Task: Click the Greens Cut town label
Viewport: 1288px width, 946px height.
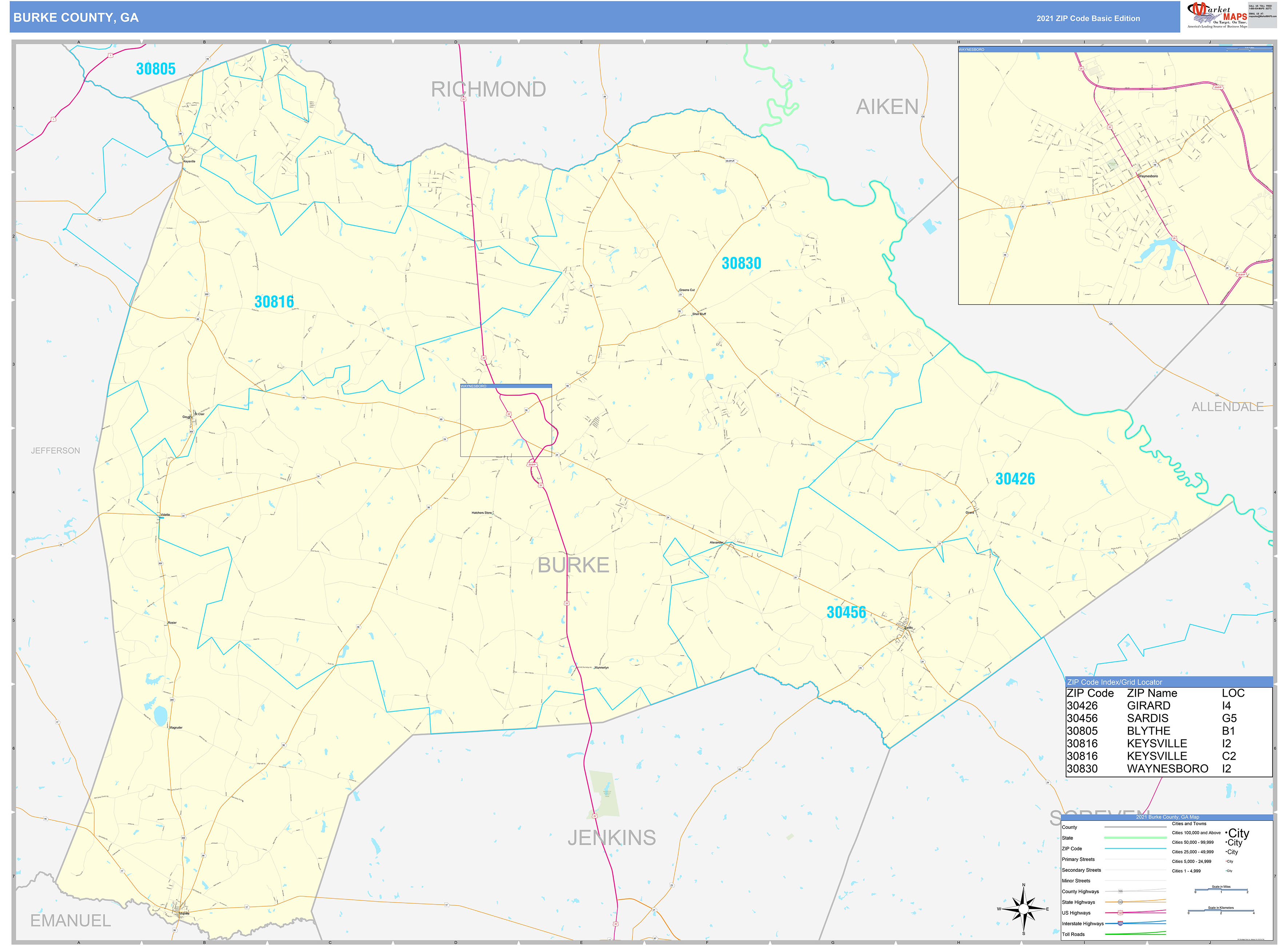Action: 687,290
